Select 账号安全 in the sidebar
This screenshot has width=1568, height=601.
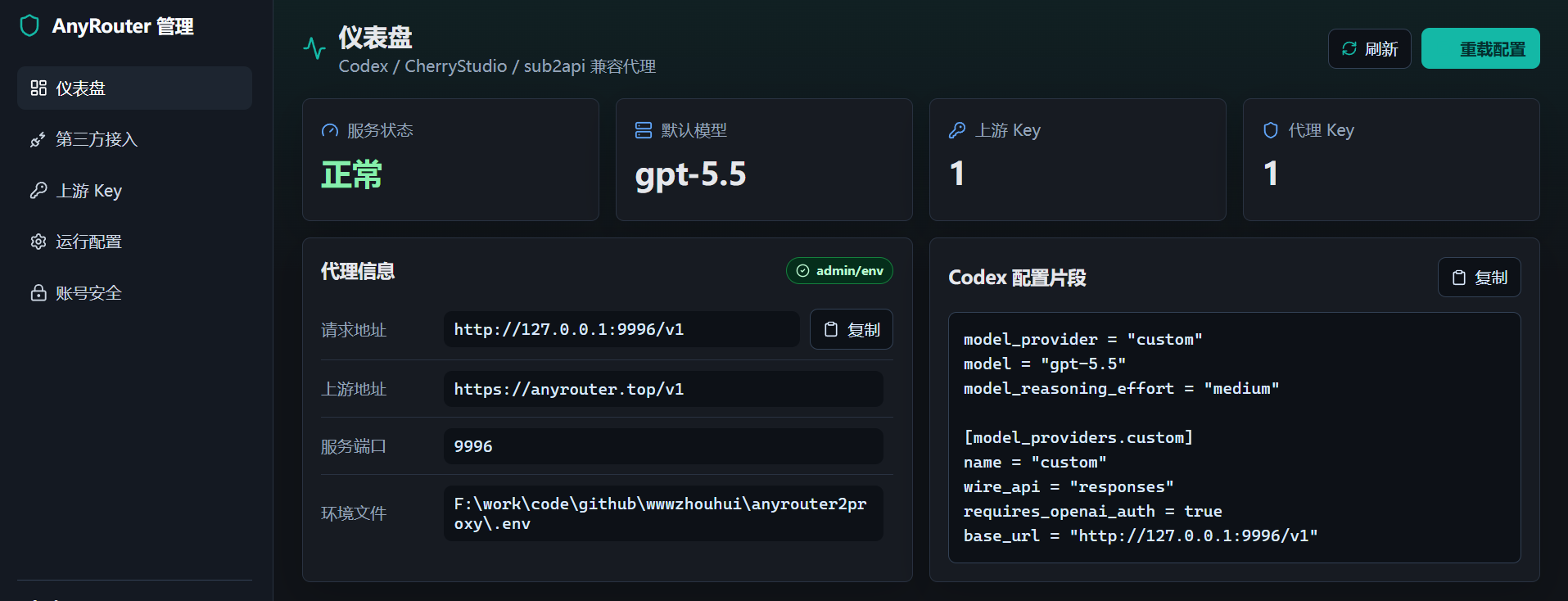134,293
